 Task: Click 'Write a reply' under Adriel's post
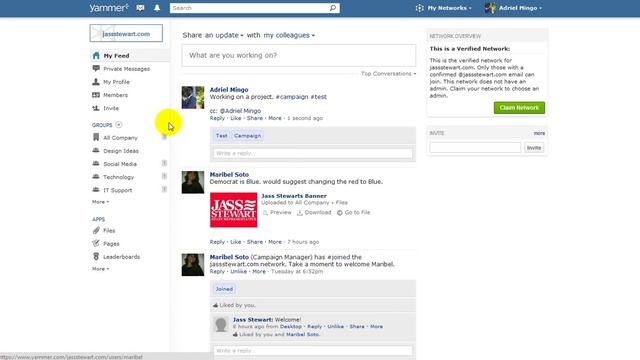point(313,153)
